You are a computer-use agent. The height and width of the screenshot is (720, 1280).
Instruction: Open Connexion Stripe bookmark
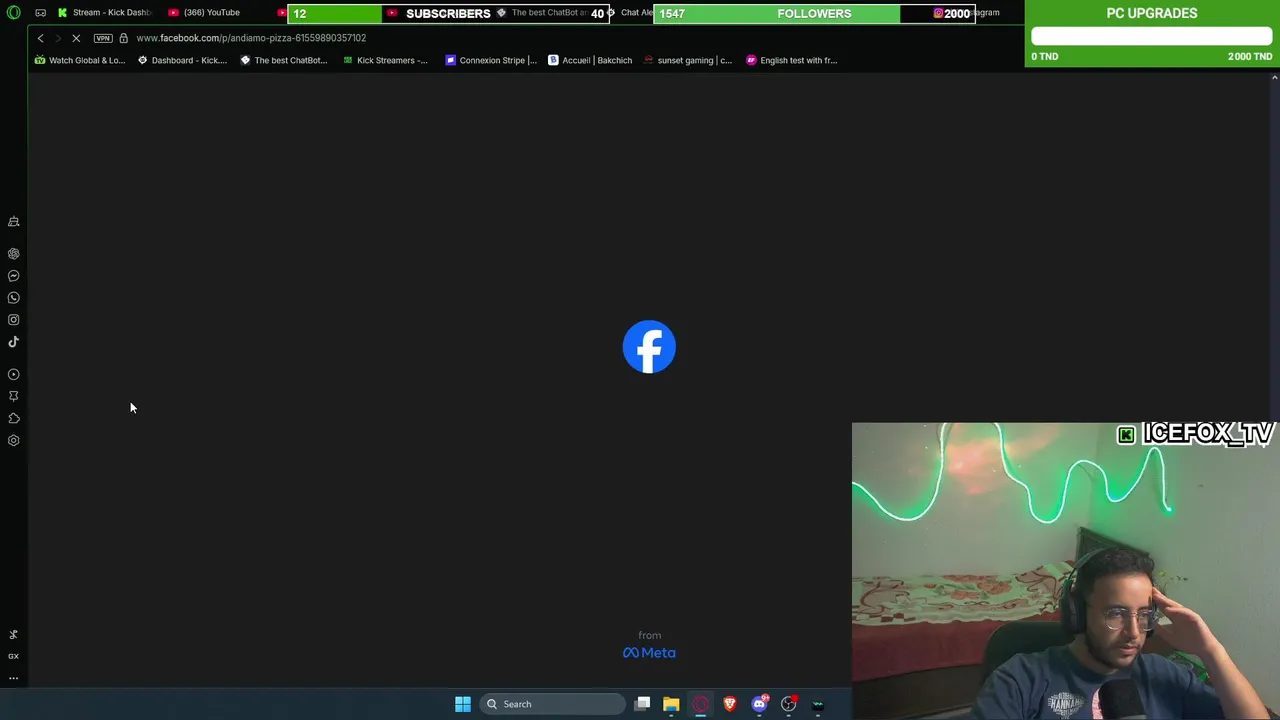[x=491, y=60]
